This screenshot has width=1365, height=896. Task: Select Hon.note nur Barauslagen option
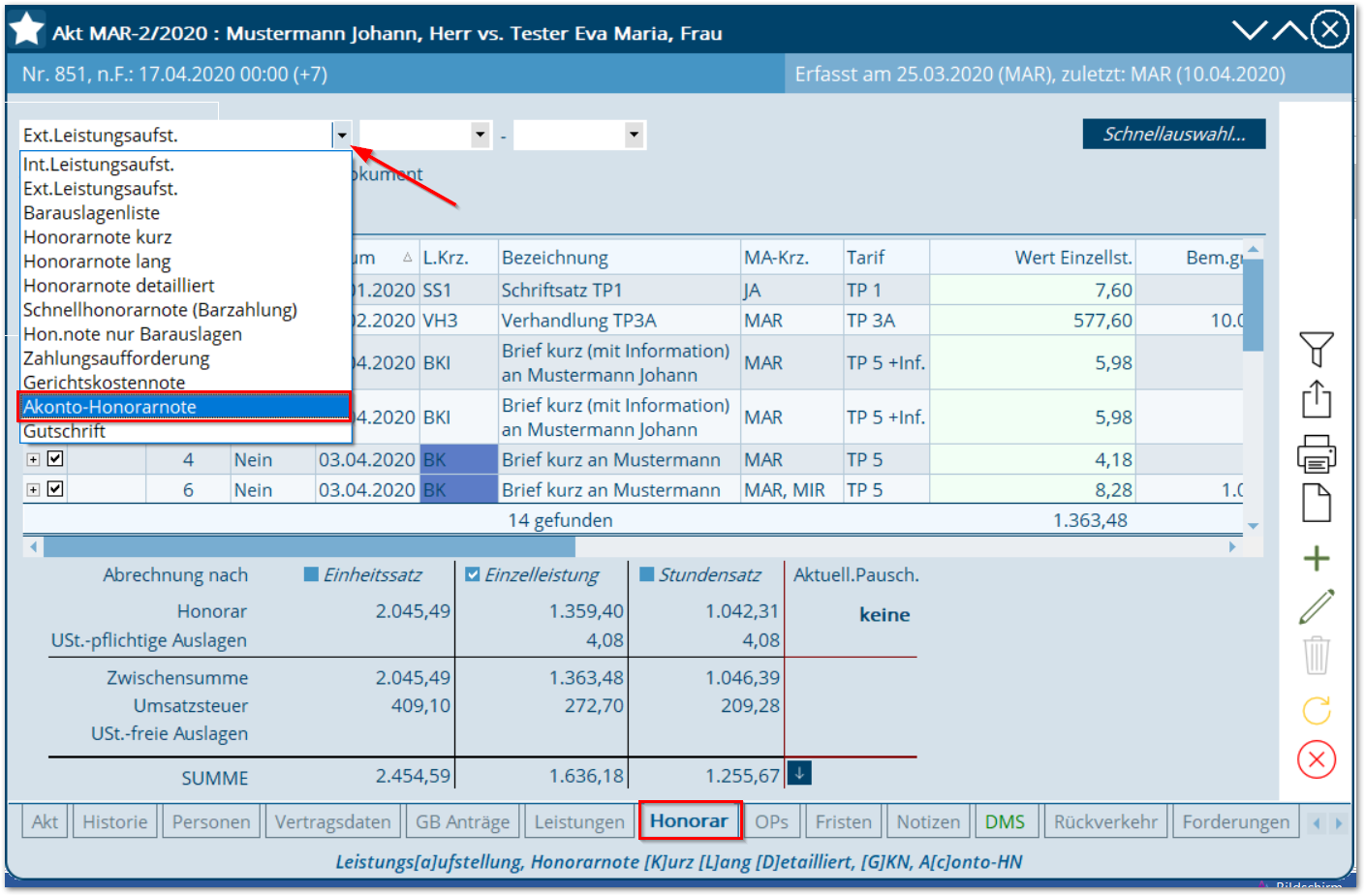point(185,334)
